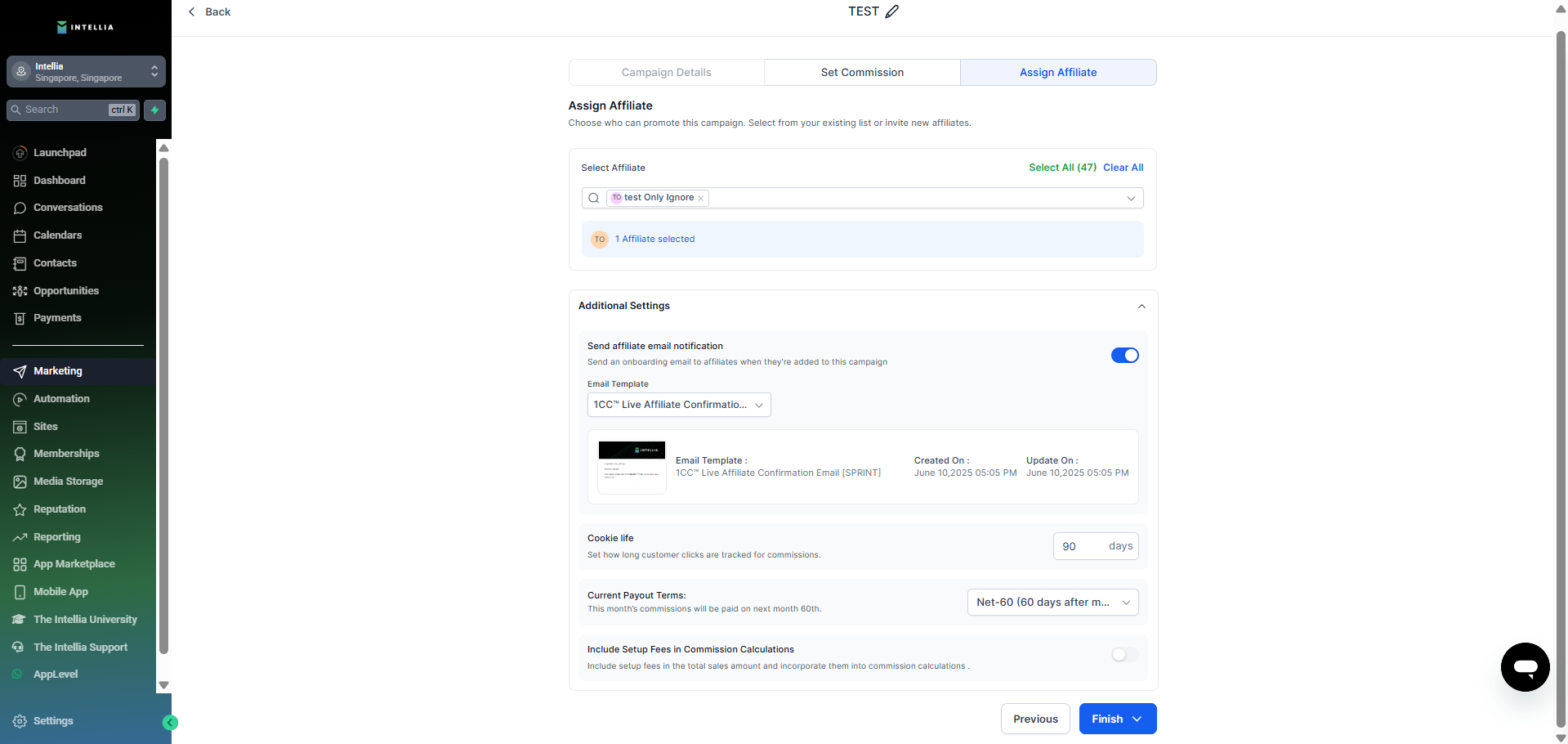The image size is (1568, 744).
Task: Open the Settings gear in the sidebar
Action: (20, 721)
